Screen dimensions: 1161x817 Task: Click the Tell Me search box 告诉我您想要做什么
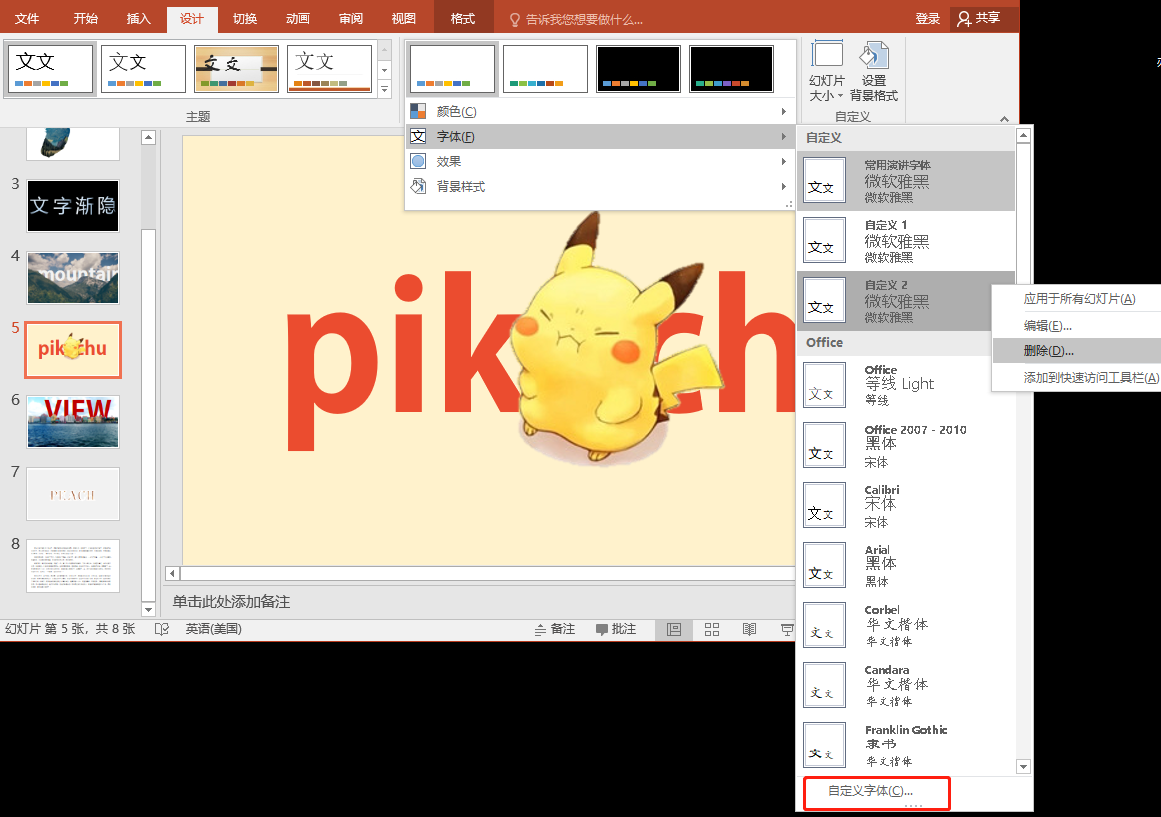pyautogui.click(x=583, y=20)
